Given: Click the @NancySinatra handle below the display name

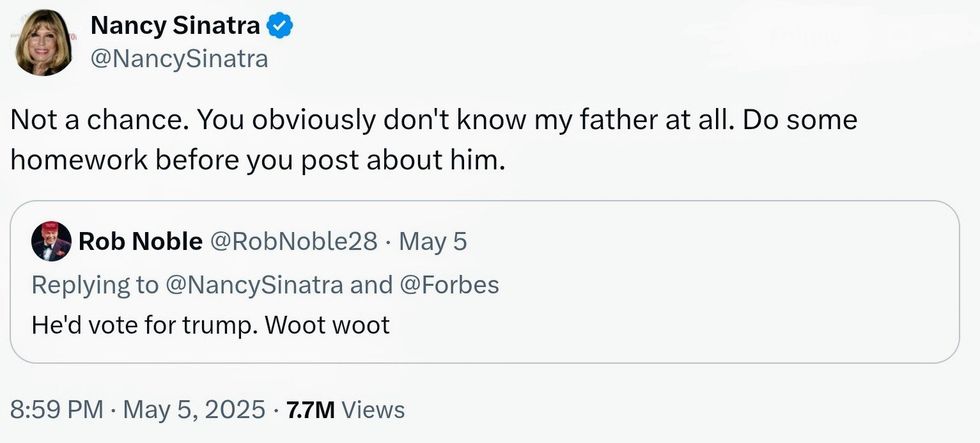Looking at the screenshot, I should point(179,59).
